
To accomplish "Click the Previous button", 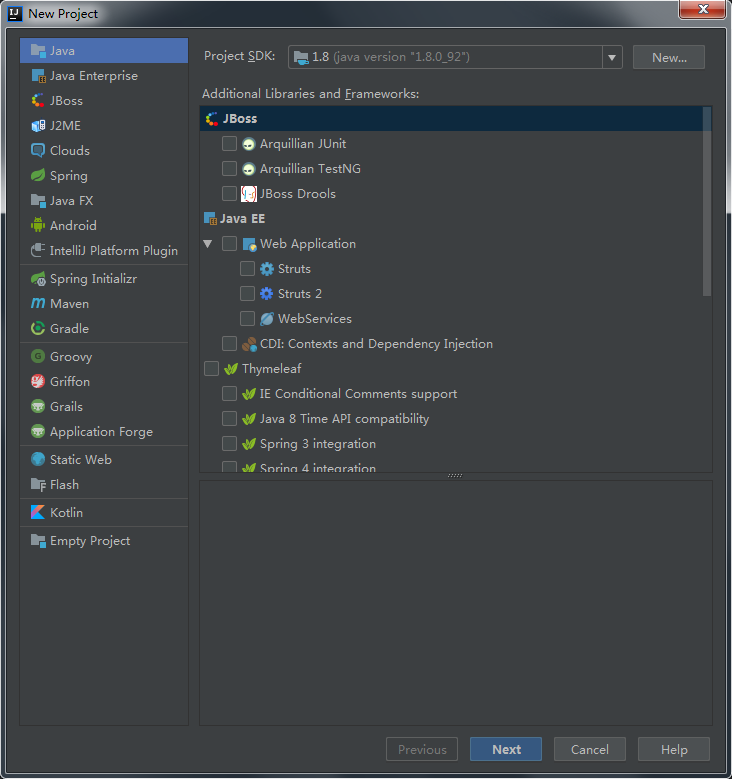I will click(422, 749).
